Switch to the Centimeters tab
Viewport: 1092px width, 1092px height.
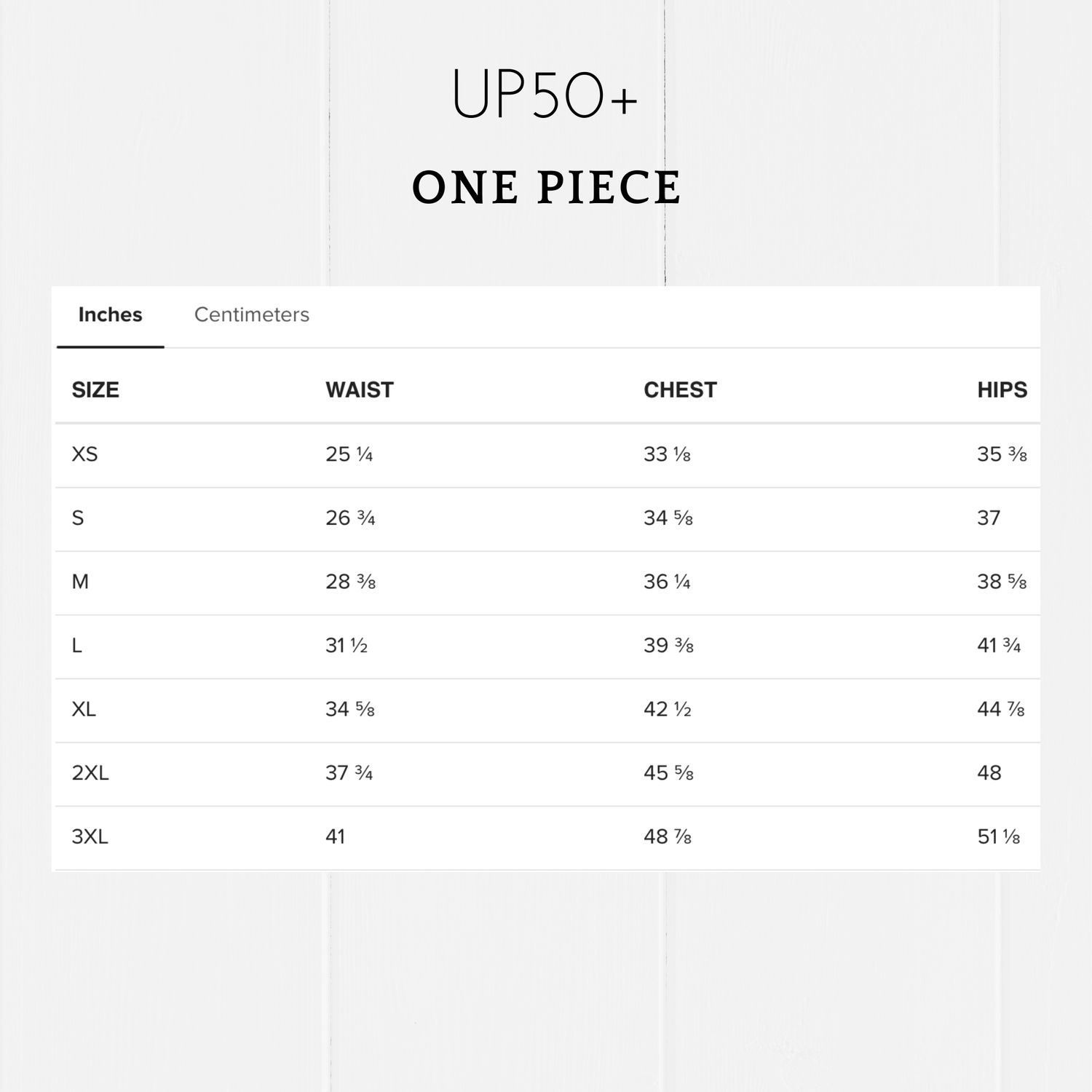coord(251,314)
